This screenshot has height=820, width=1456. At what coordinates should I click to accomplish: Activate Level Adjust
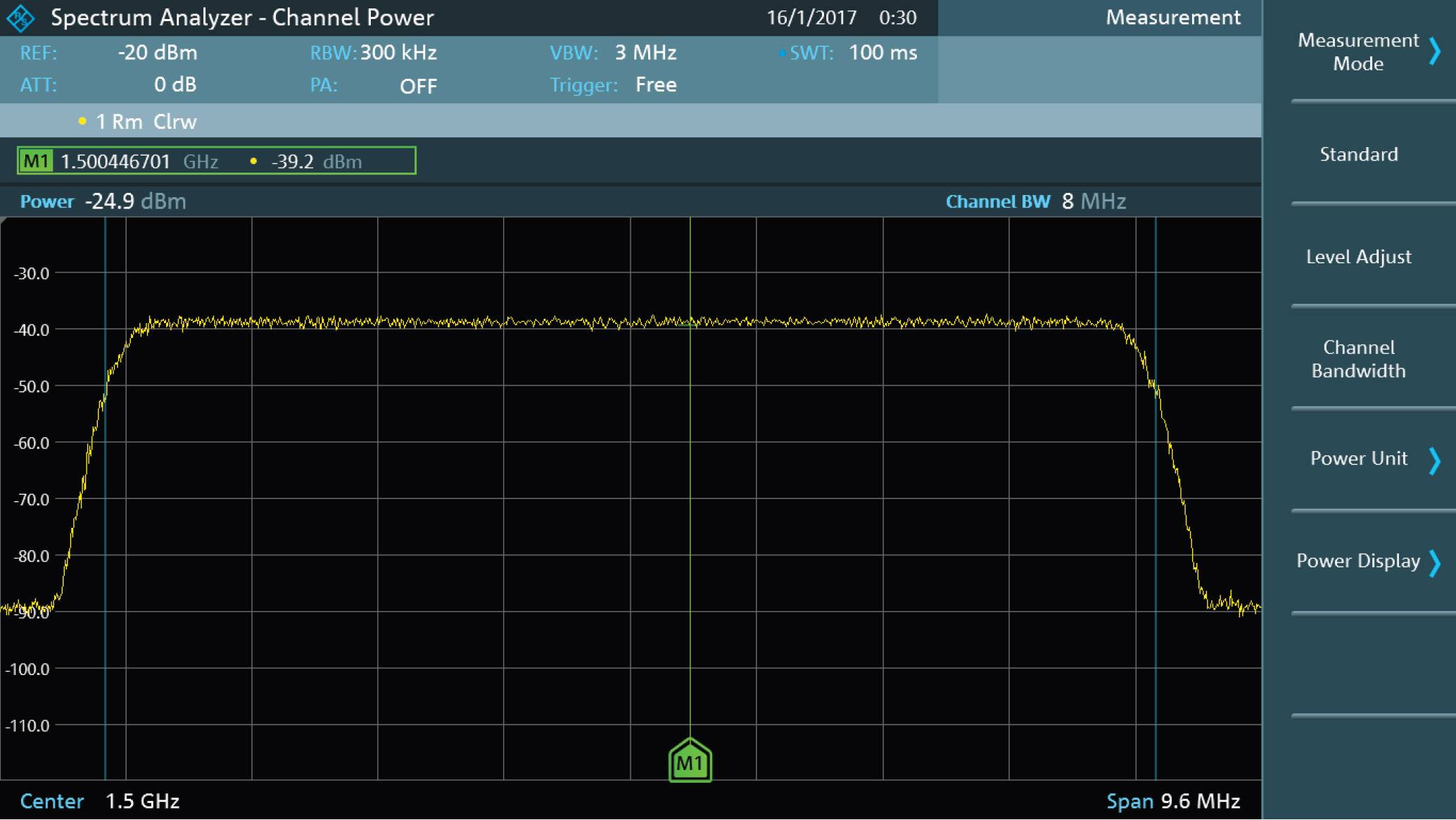click(1357, 256)
